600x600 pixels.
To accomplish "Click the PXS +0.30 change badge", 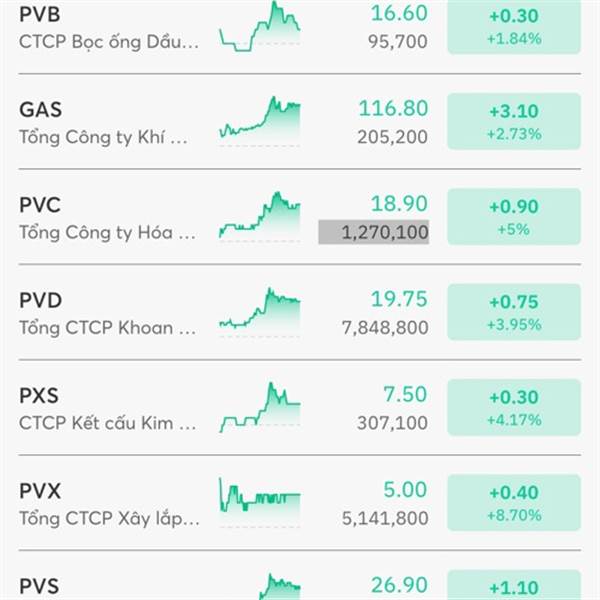I will pyautogui.click(x=514, y=407).
